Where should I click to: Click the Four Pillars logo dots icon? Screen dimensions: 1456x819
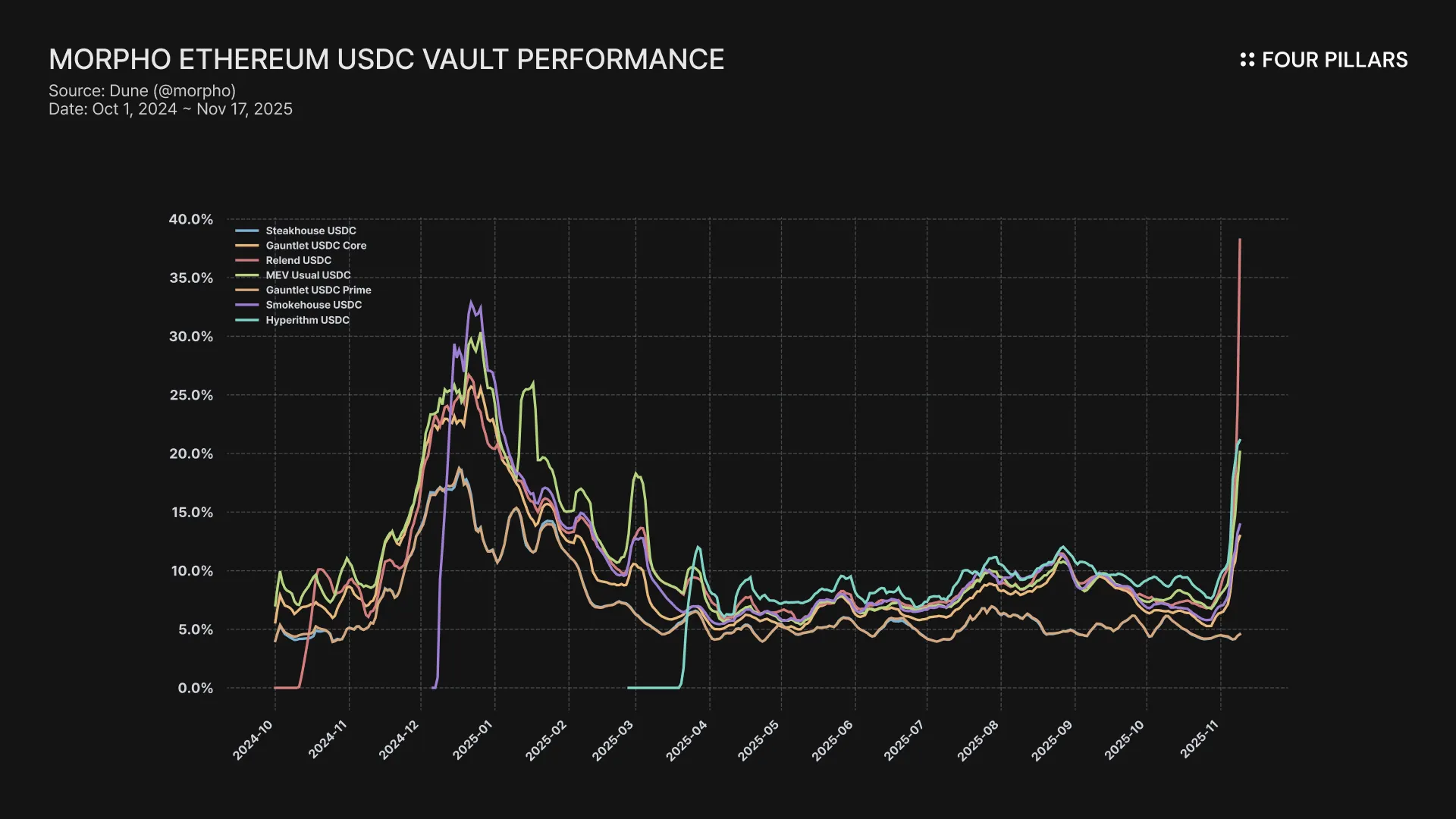[x=1247, y=60]
